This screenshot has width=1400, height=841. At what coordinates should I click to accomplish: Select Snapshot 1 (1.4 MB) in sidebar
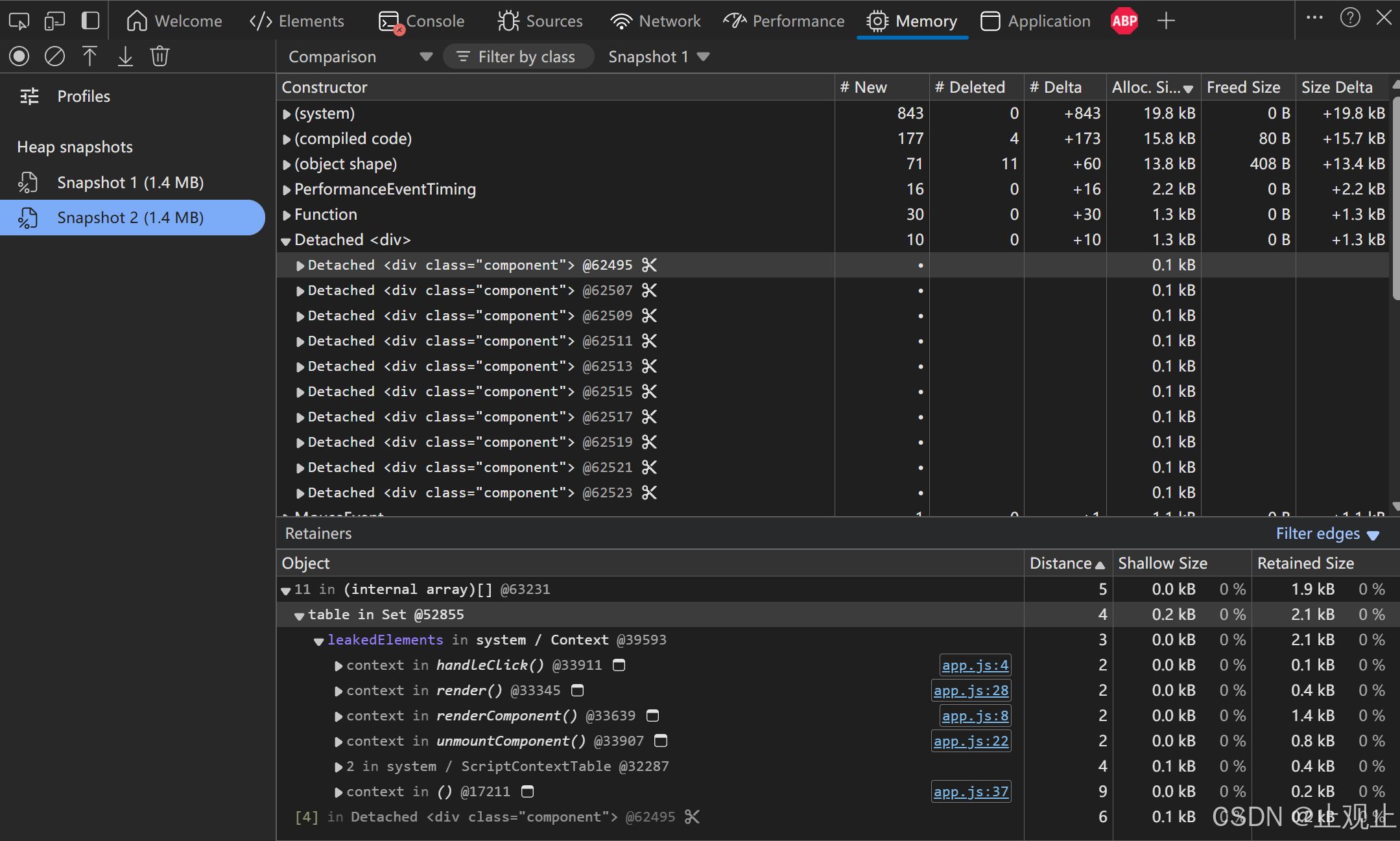point(132,183)
